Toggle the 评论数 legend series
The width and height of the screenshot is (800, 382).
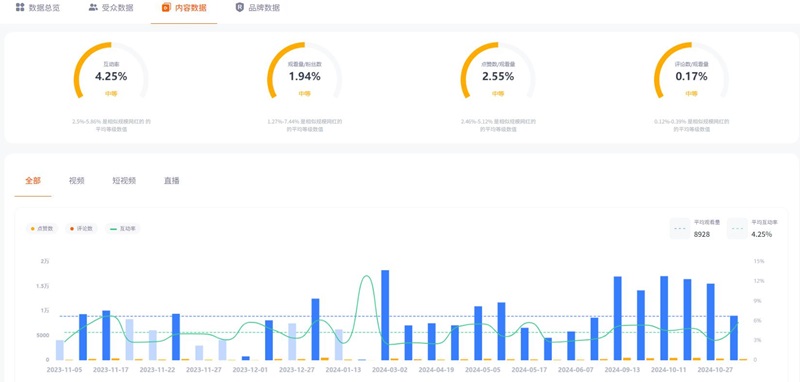(x=81, y=228)
